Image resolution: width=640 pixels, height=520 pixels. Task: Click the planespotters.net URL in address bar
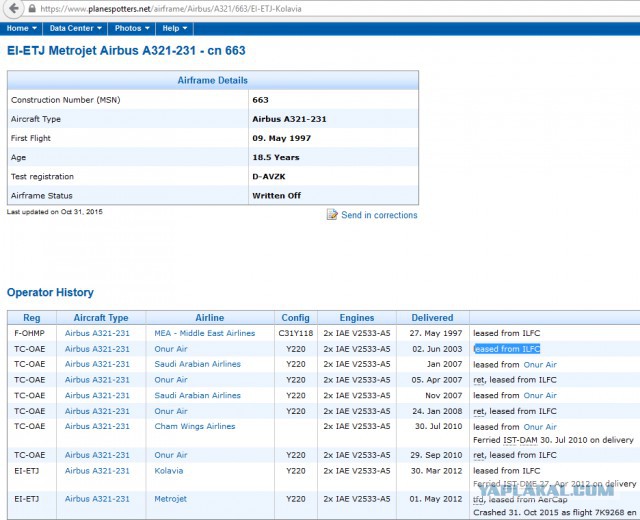pos(171,9)
